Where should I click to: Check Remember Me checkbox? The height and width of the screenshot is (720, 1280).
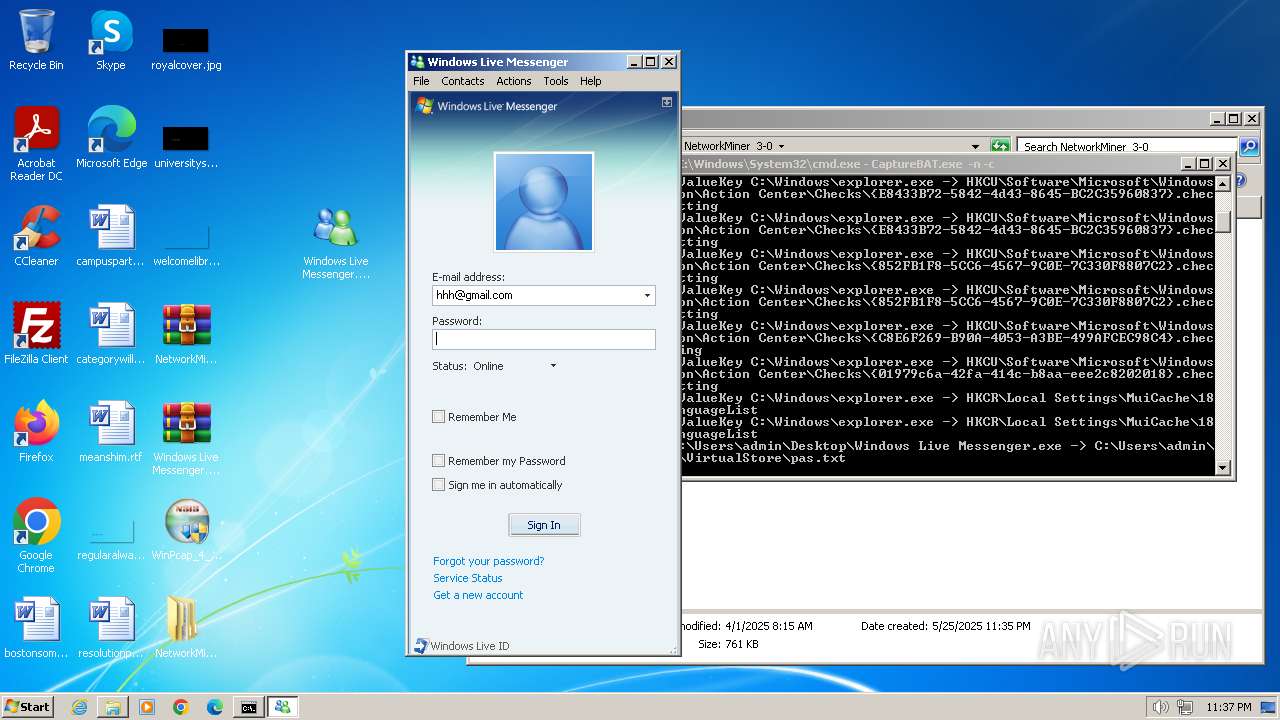438,417
